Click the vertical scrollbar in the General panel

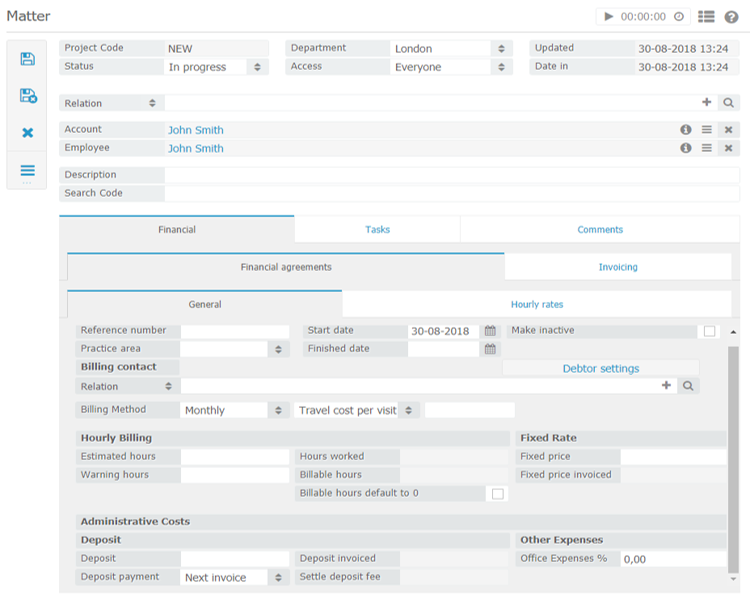click(x=733, y=459)
